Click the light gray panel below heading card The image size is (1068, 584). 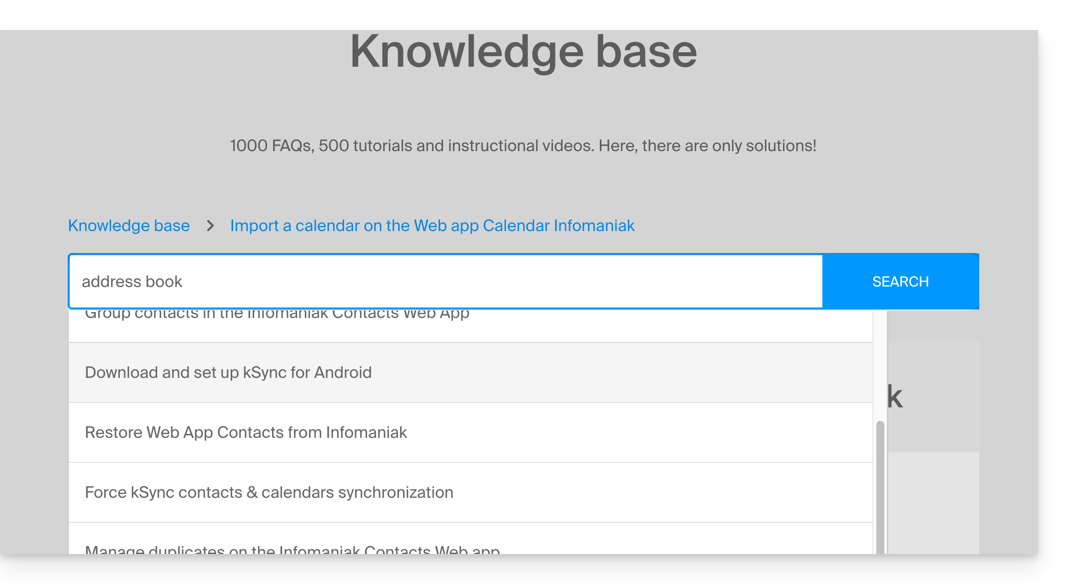932,500
